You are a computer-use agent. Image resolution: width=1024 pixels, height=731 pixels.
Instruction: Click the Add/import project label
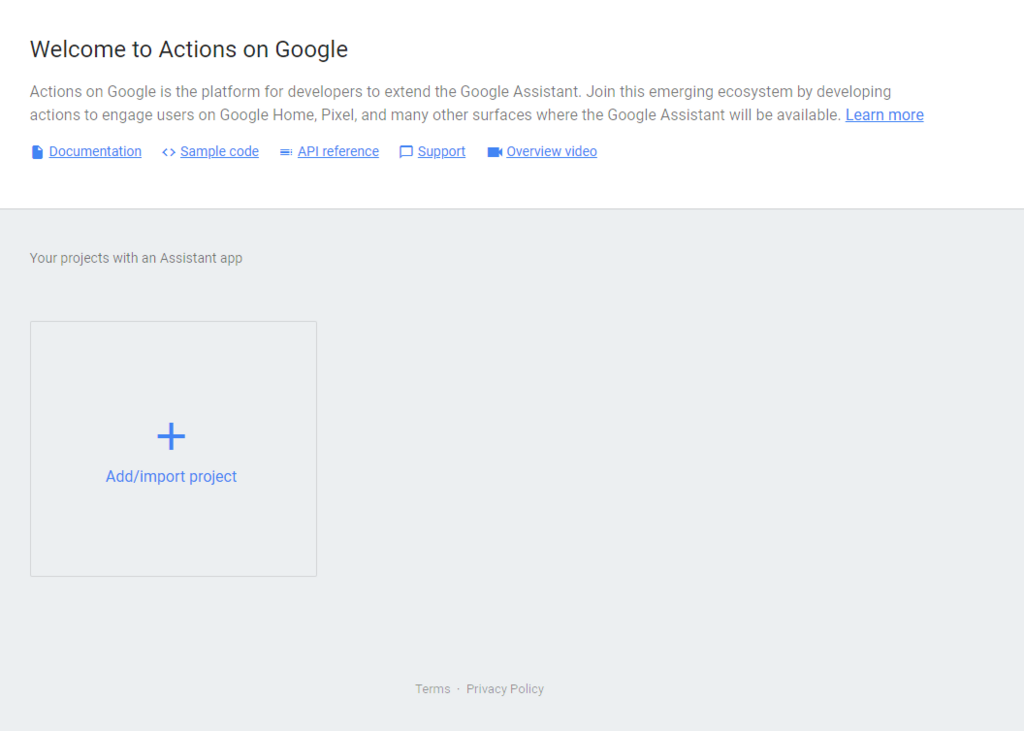[171, 476]
